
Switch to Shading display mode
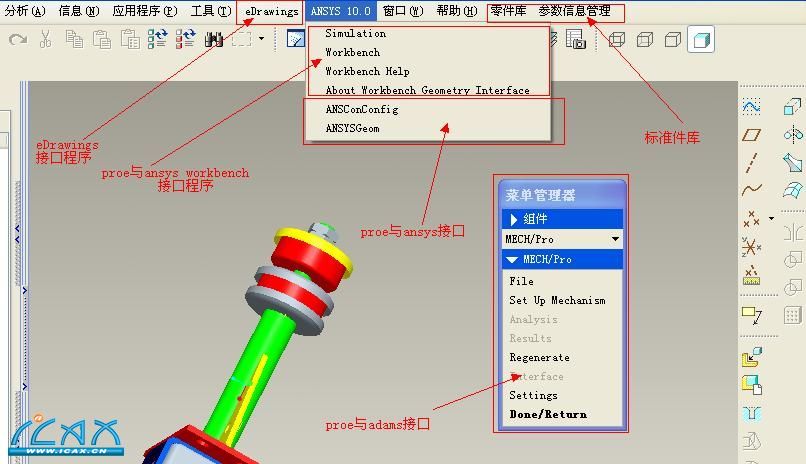tap(701, 40)
